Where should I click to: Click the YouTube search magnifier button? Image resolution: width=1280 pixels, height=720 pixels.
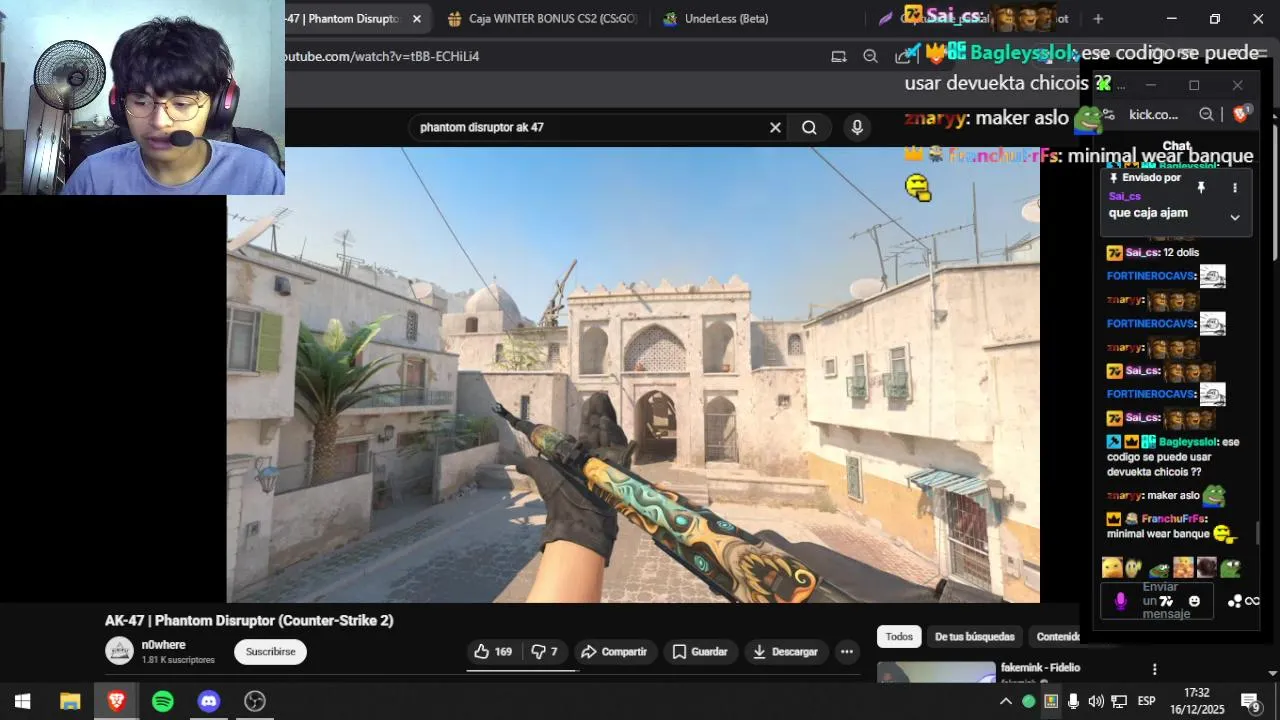(x=809, y=127)
